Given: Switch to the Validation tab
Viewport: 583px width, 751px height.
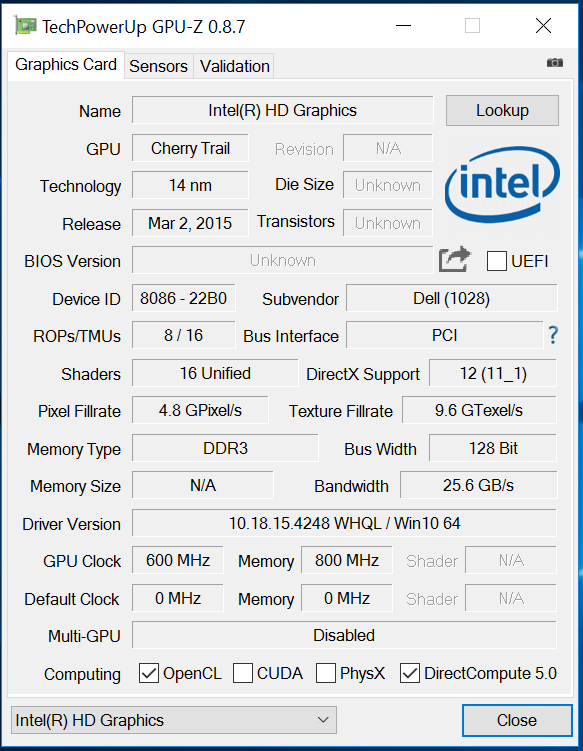Looking at the screenshot, I should click(235, 66).
